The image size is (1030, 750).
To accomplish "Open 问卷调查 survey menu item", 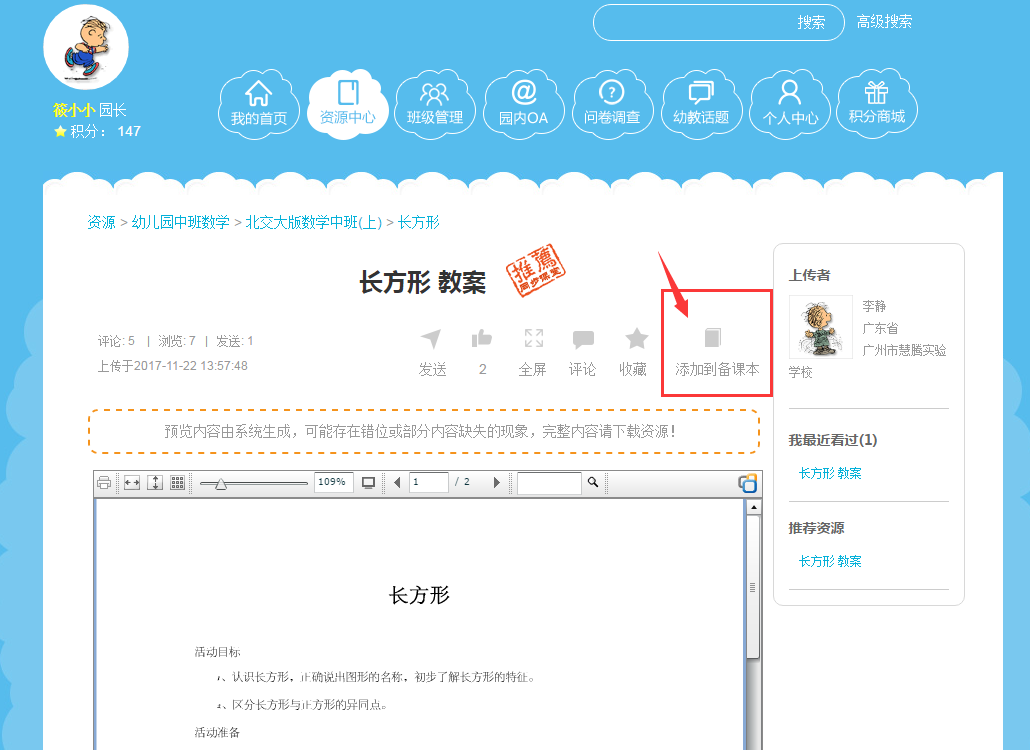I will 612,104.
